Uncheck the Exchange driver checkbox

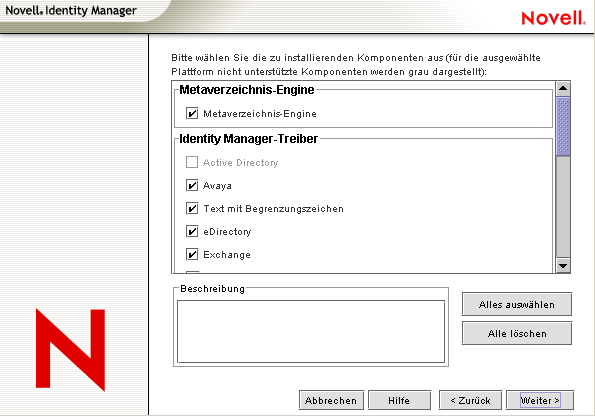(192, 254)
